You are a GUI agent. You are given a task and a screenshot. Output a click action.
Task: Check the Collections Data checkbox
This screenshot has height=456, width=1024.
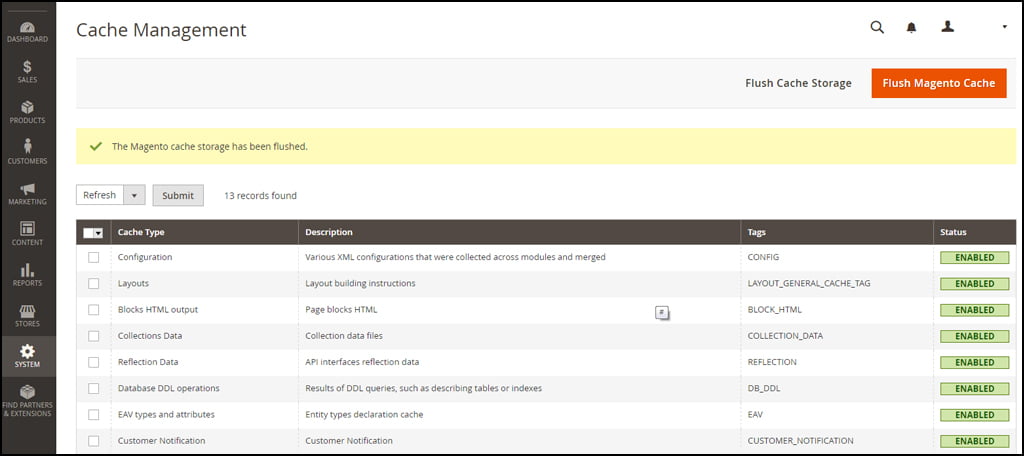pos(93,336)
